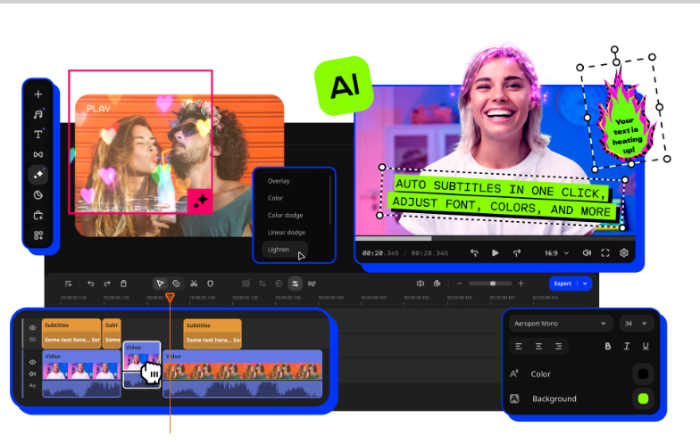Open the effects magic wand in the sidebar
The height and width of the screenshot is (444, 700).
click(x=38, y=174)
